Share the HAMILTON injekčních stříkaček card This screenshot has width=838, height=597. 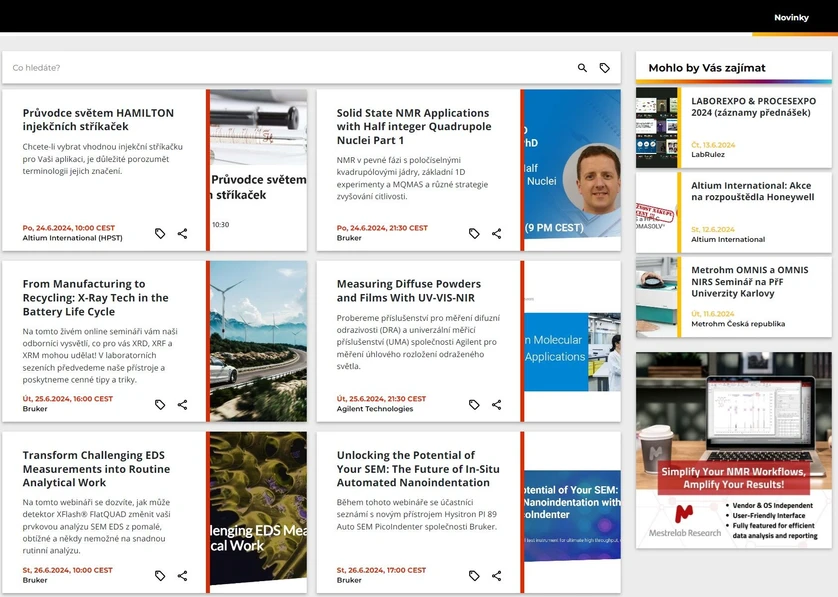pyautogui.click(x=182, y=234)
